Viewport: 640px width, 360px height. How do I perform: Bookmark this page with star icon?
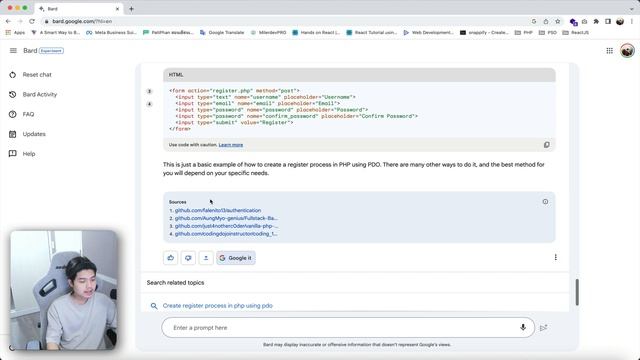[x=558, y=21]
